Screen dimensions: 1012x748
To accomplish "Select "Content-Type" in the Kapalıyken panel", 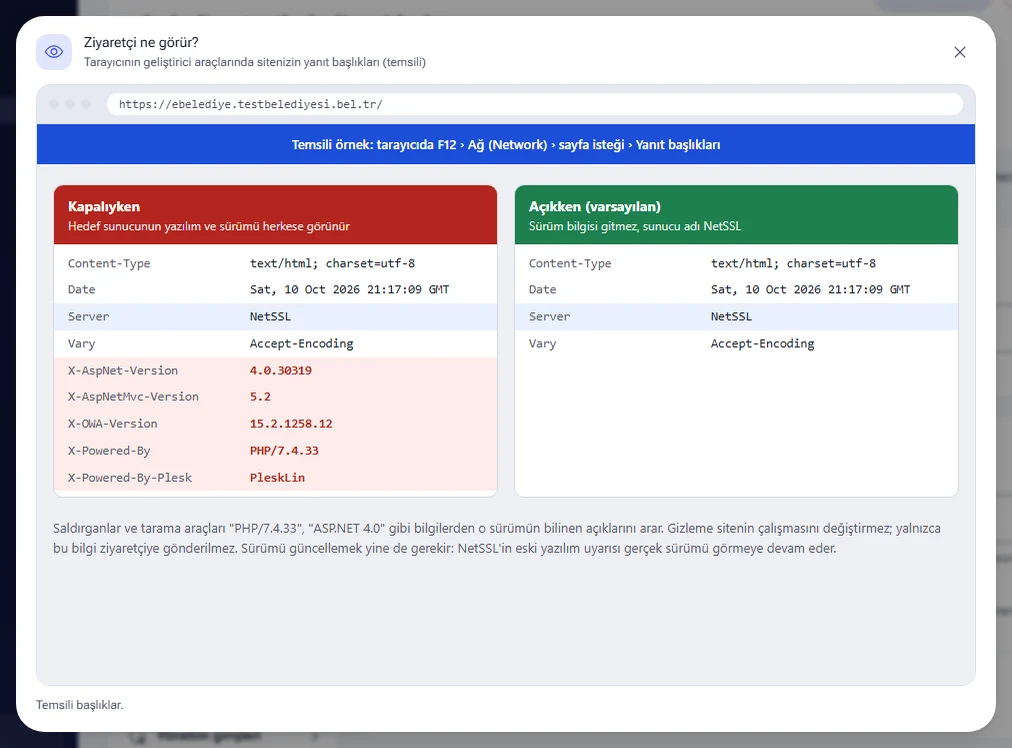I will (x=109, y=263).
